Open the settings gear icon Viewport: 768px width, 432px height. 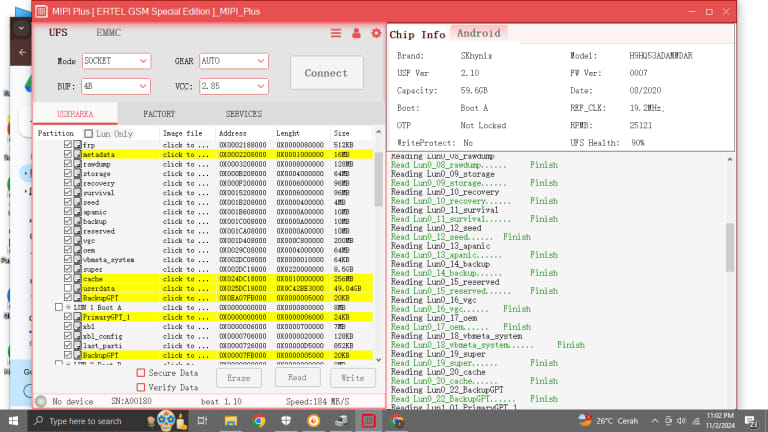pos(376,33)
